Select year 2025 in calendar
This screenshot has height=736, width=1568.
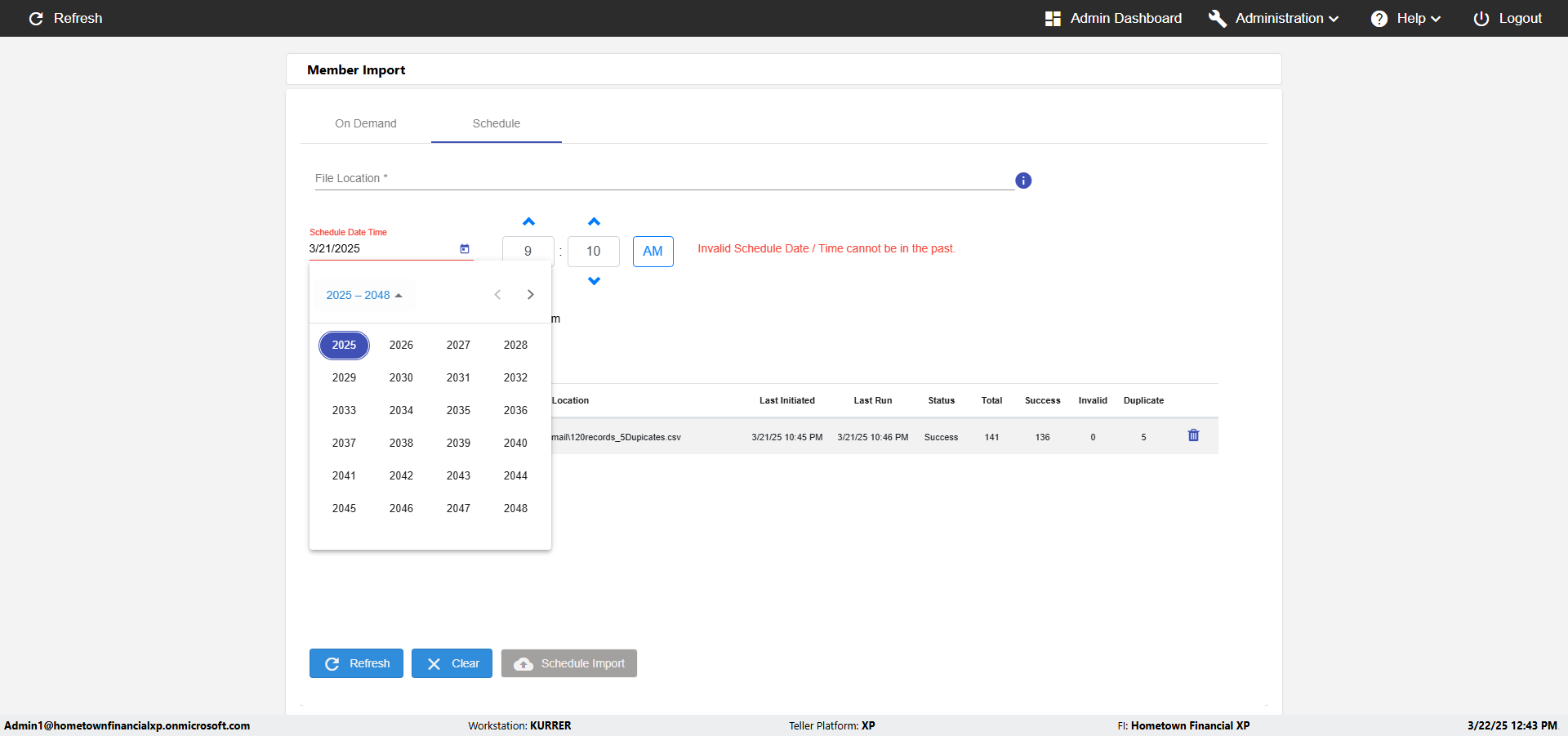(344, 345)
